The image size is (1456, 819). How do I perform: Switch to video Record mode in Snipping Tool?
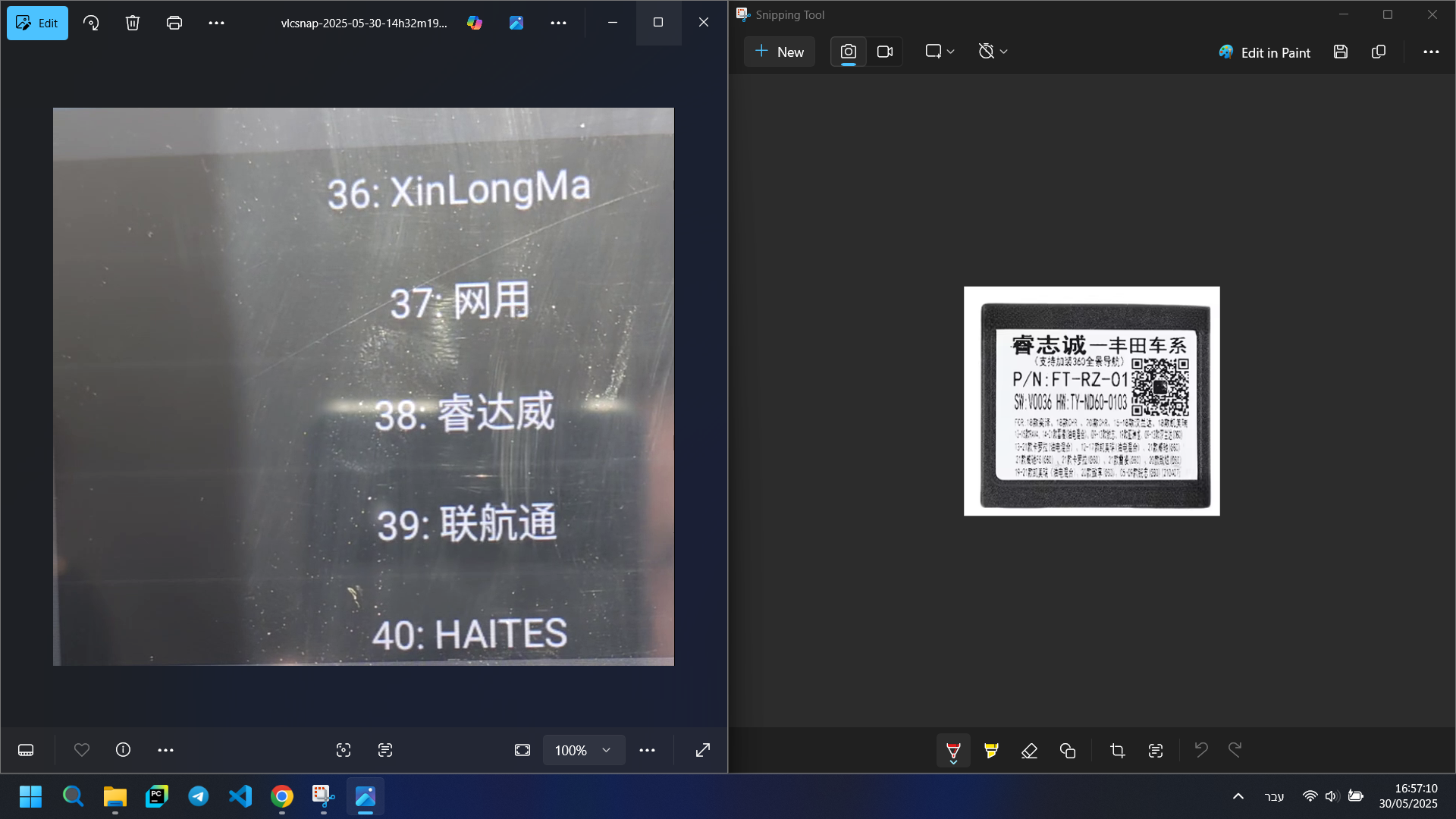(885, 52)
